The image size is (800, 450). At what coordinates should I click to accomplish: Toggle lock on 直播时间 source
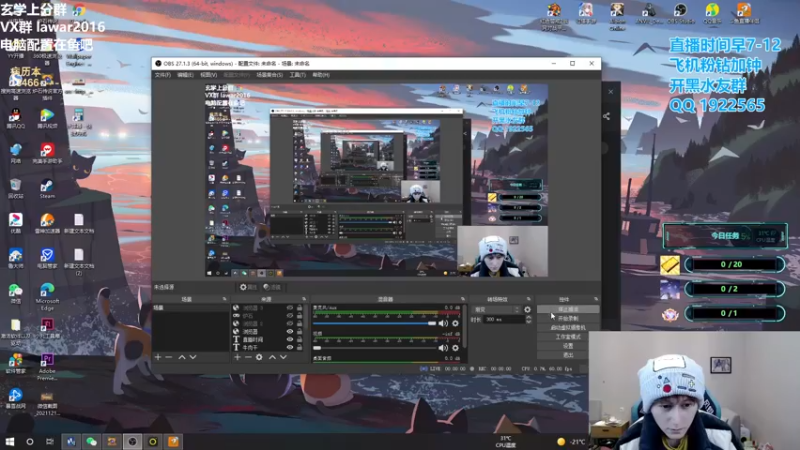(299, 339)
